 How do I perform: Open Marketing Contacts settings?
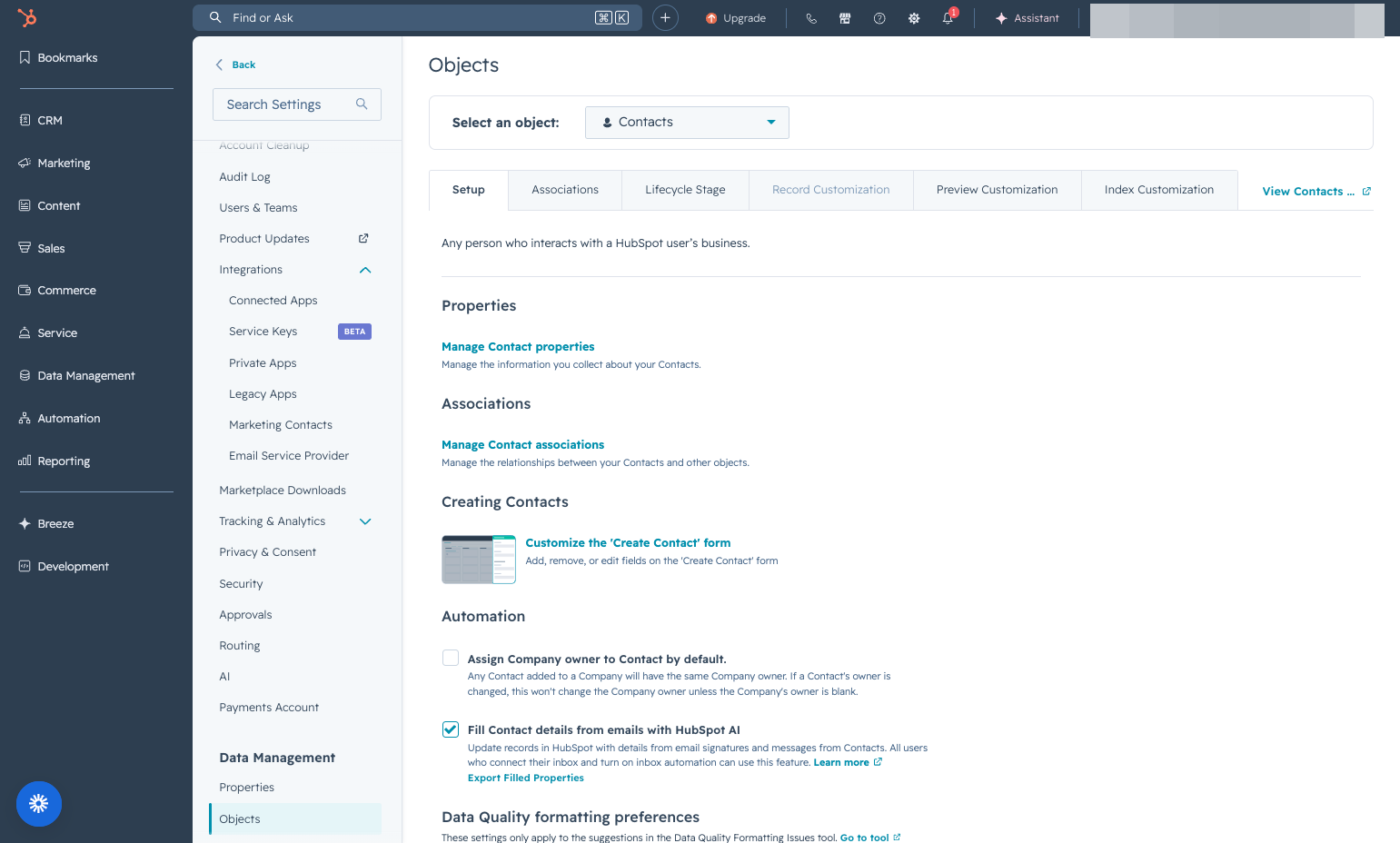(x=281, y=424)
